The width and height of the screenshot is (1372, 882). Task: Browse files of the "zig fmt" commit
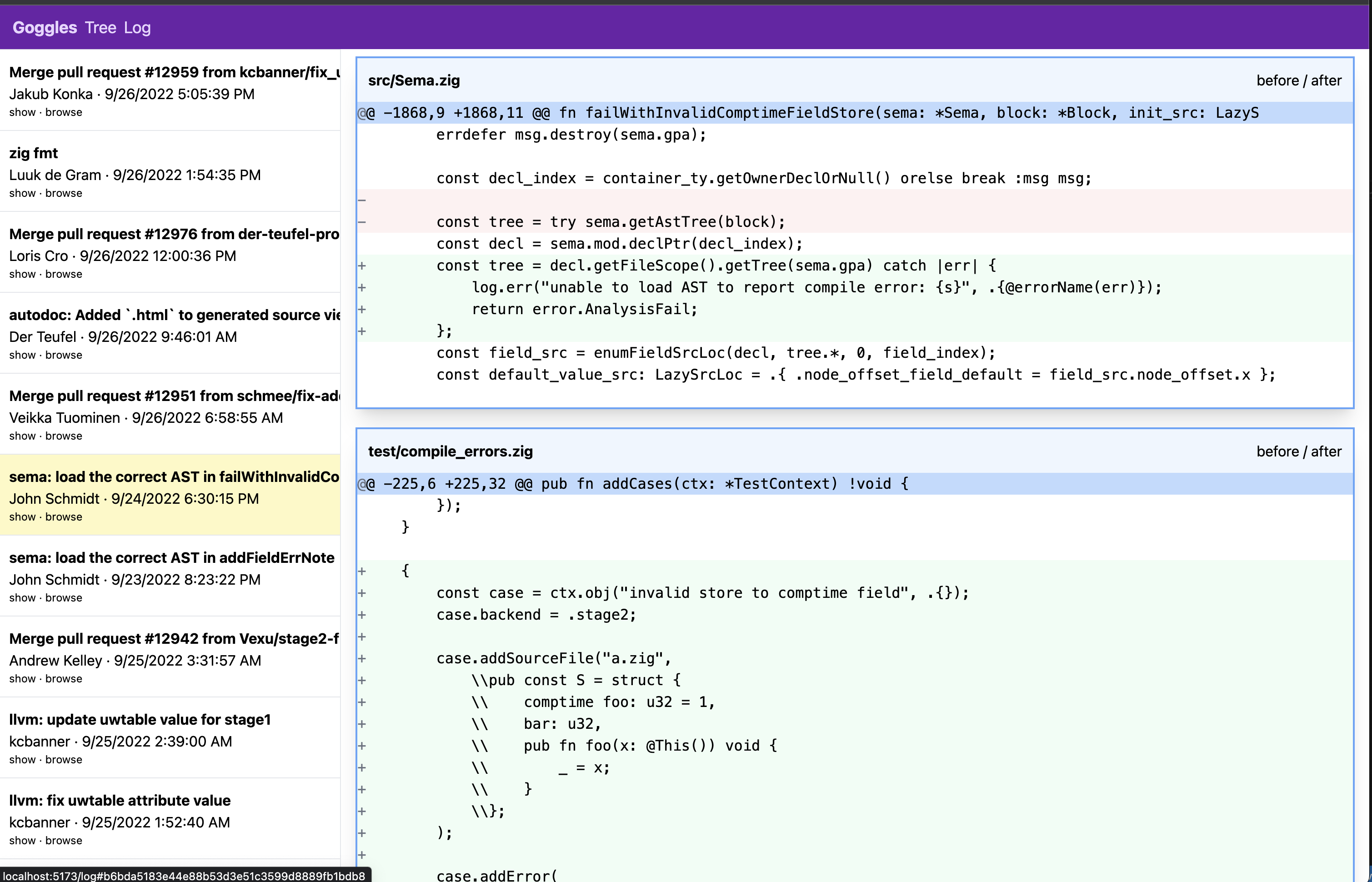coord(64,193)
